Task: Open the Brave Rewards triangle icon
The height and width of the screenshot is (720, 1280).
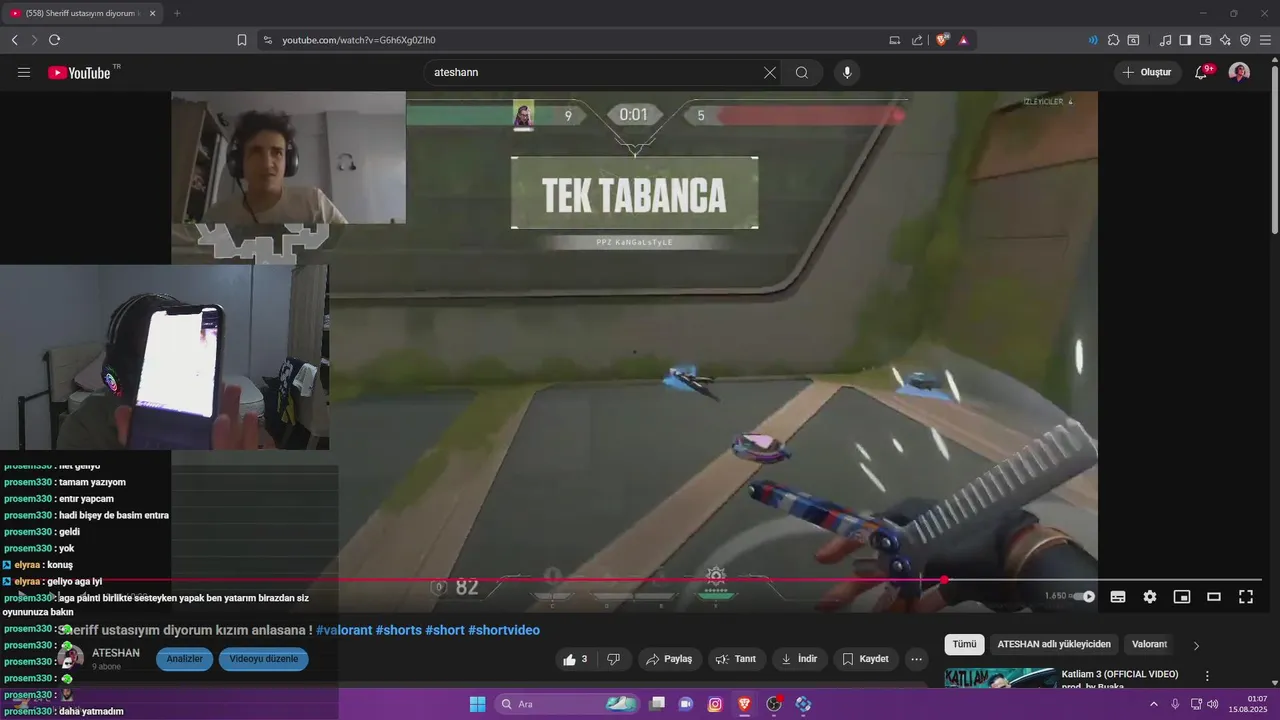Action: point(963,40)
